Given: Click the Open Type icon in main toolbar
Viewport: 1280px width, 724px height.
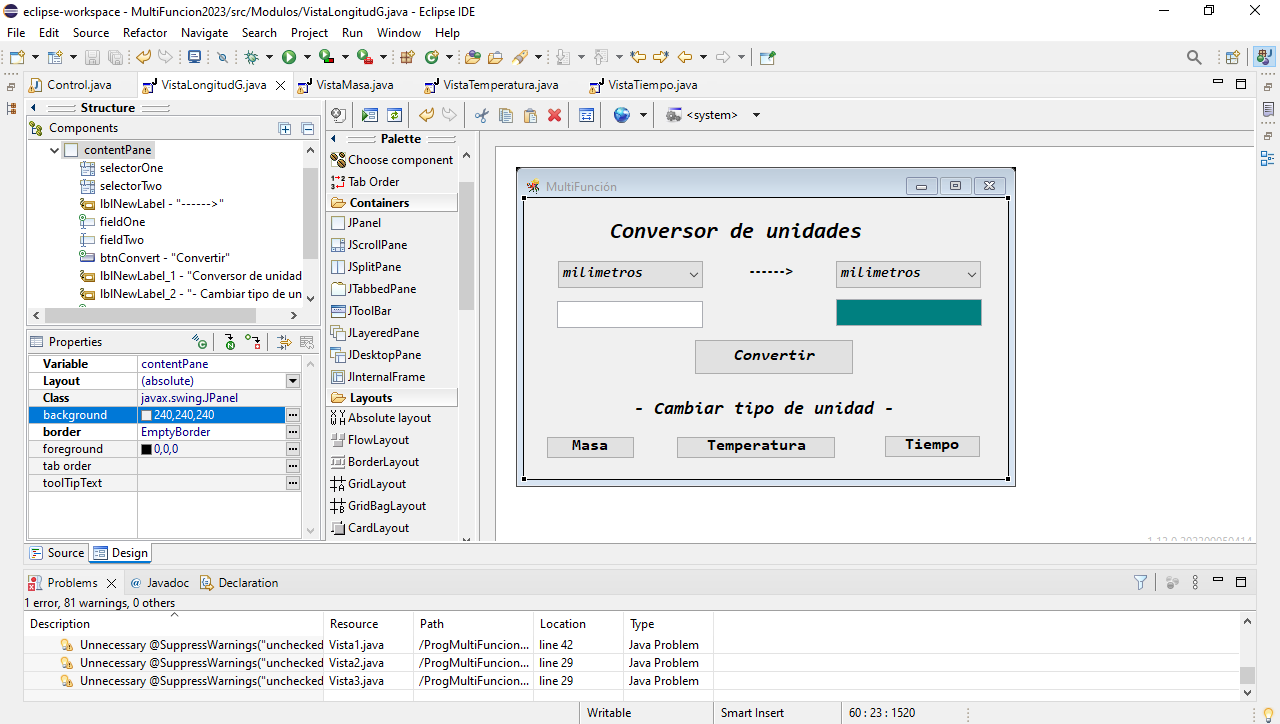Looking at the screenshot, I should click(x=473, y=57).
